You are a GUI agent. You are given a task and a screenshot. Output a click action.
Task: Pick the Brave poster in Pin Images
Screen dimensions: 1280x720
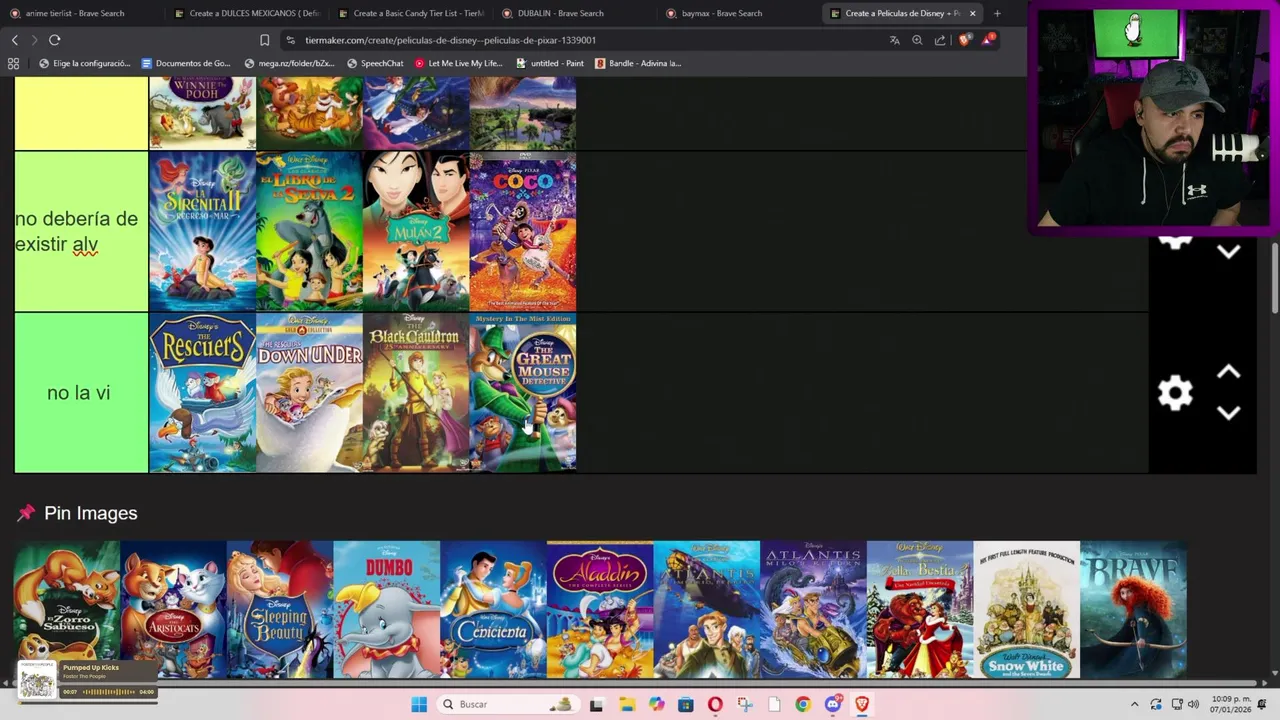tap(1133, 610)
